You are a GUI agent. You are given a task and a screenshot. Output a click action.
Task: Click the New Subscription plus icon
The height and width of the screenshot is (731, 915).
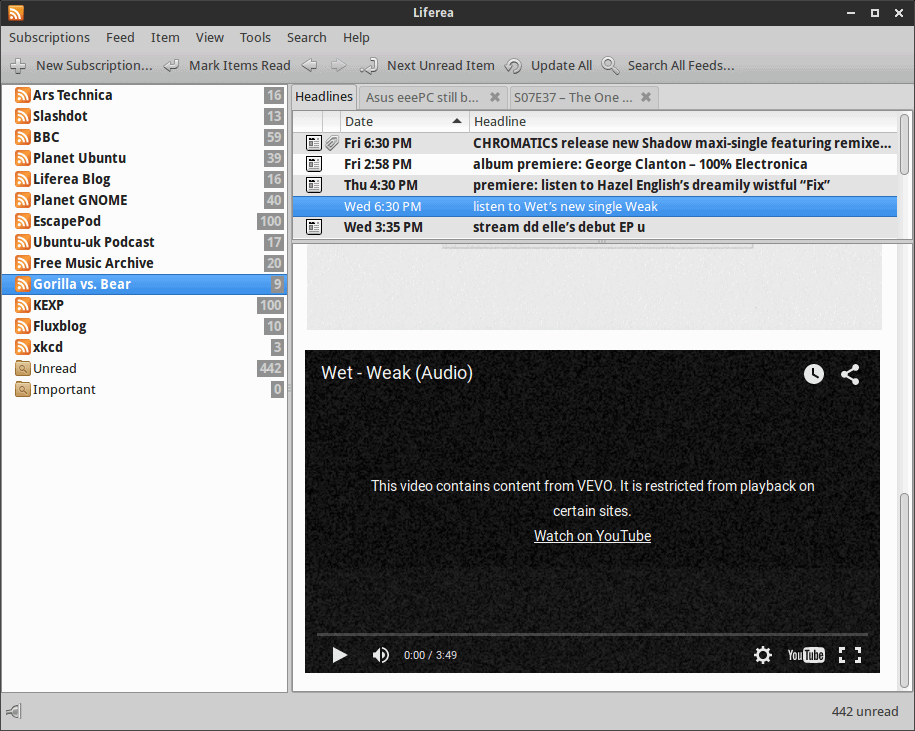[x=18, y=66]
